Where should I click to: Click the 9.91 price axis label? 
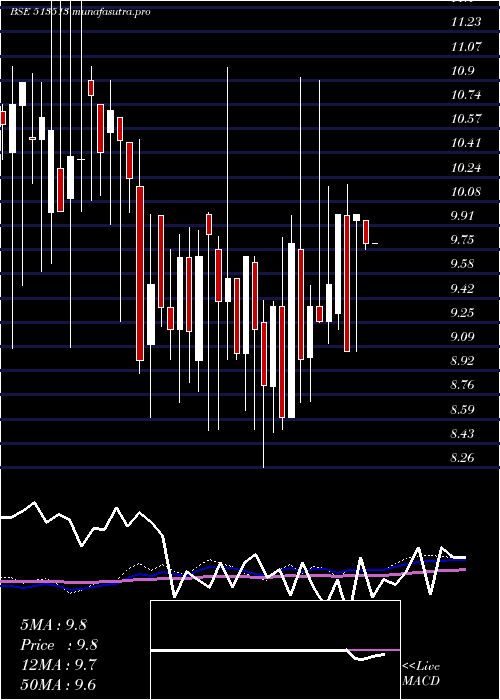tap(462, 216)
